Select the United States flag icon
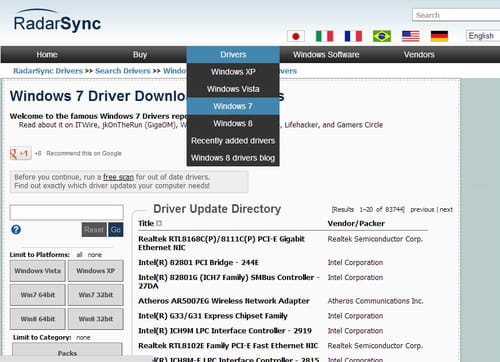Image resolution: width=500 pixels, height=362 pixels. (x=411, y=36)
